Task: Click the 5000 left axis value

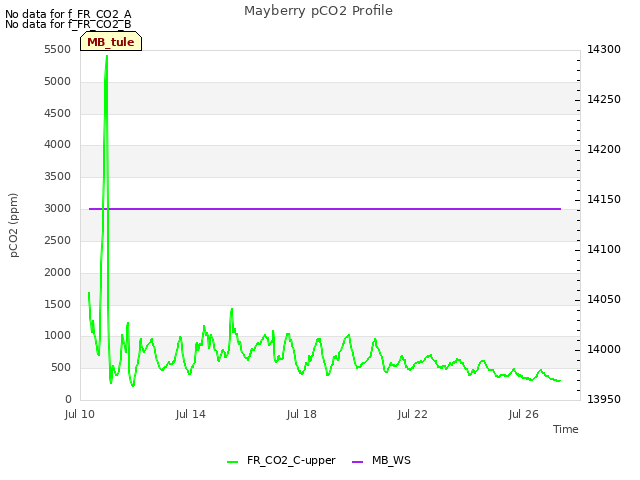Action: pyautogui.click(x=58, y=81)
